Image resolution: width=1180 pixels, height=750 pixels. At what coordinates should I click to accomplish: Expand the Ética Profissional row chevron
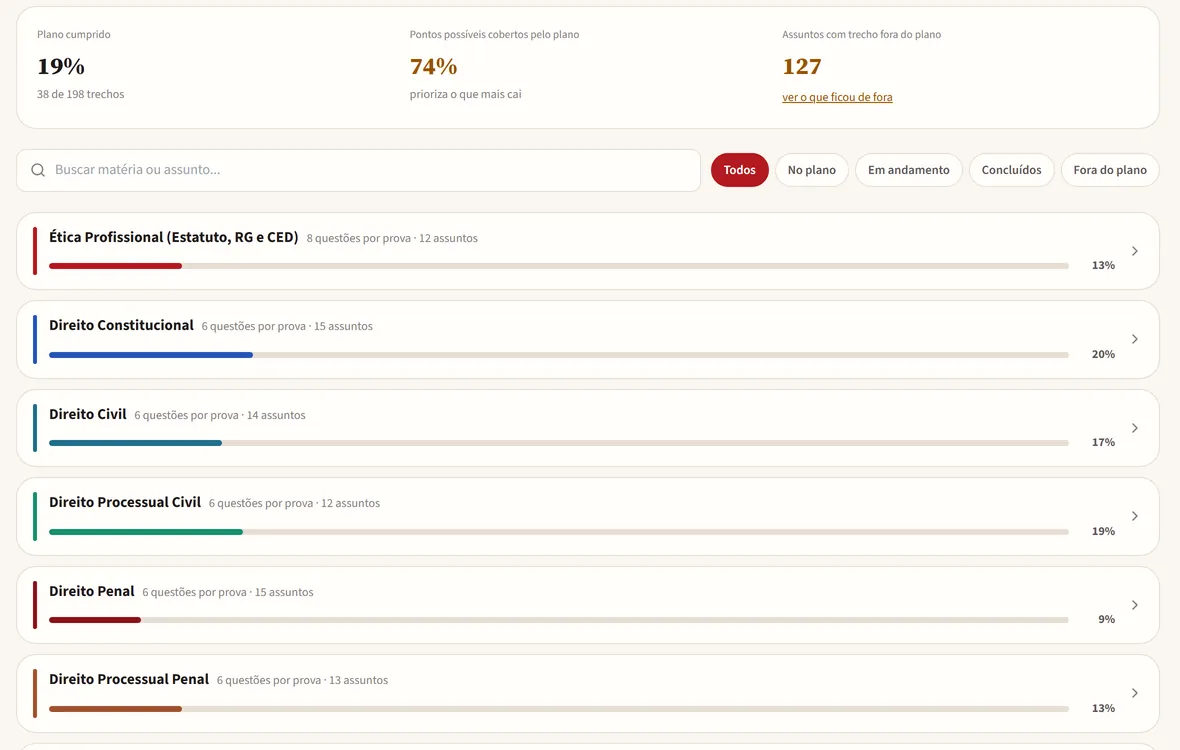[1134, 251]
